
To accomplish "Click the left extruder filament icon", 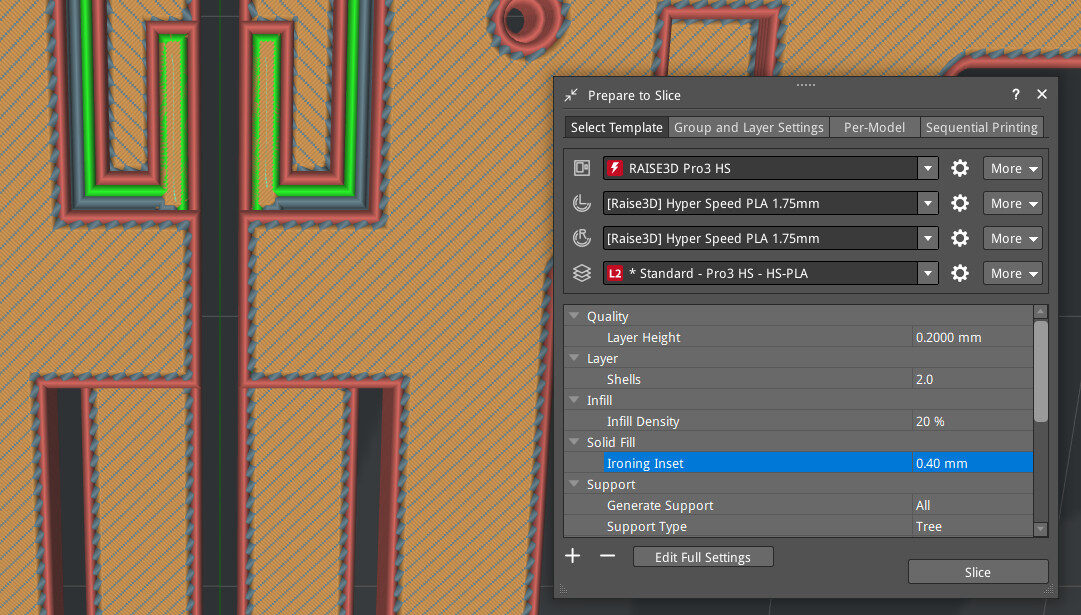I will (x=582, y=203).
